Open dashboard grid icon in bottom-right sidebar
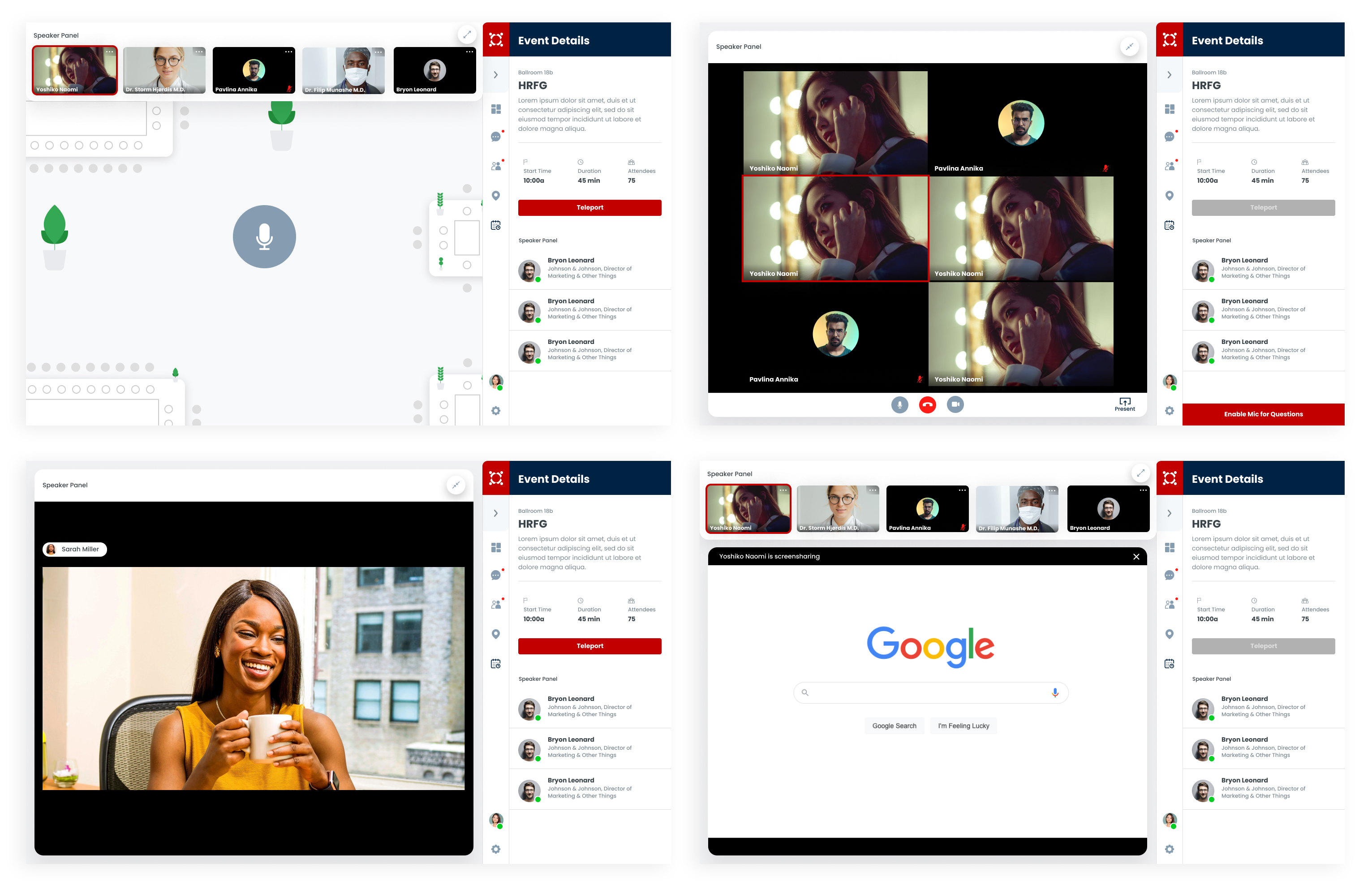This screenshot has width=1372, height=885. click(x=1169, y=548)
